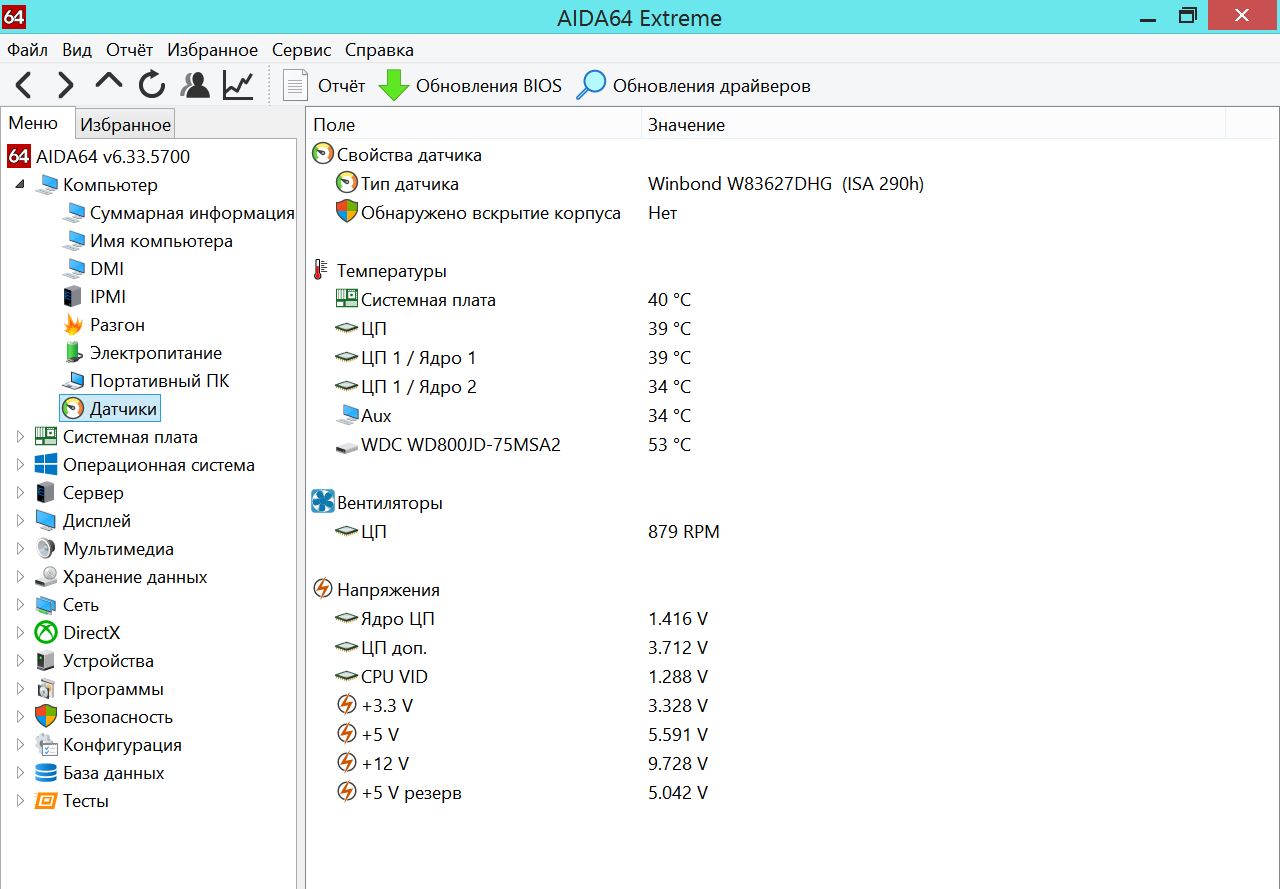The width and height of the screenshot is (1280, 889).
Task: Click the Вентиляторы fan icon
Action: click(322, 502)
